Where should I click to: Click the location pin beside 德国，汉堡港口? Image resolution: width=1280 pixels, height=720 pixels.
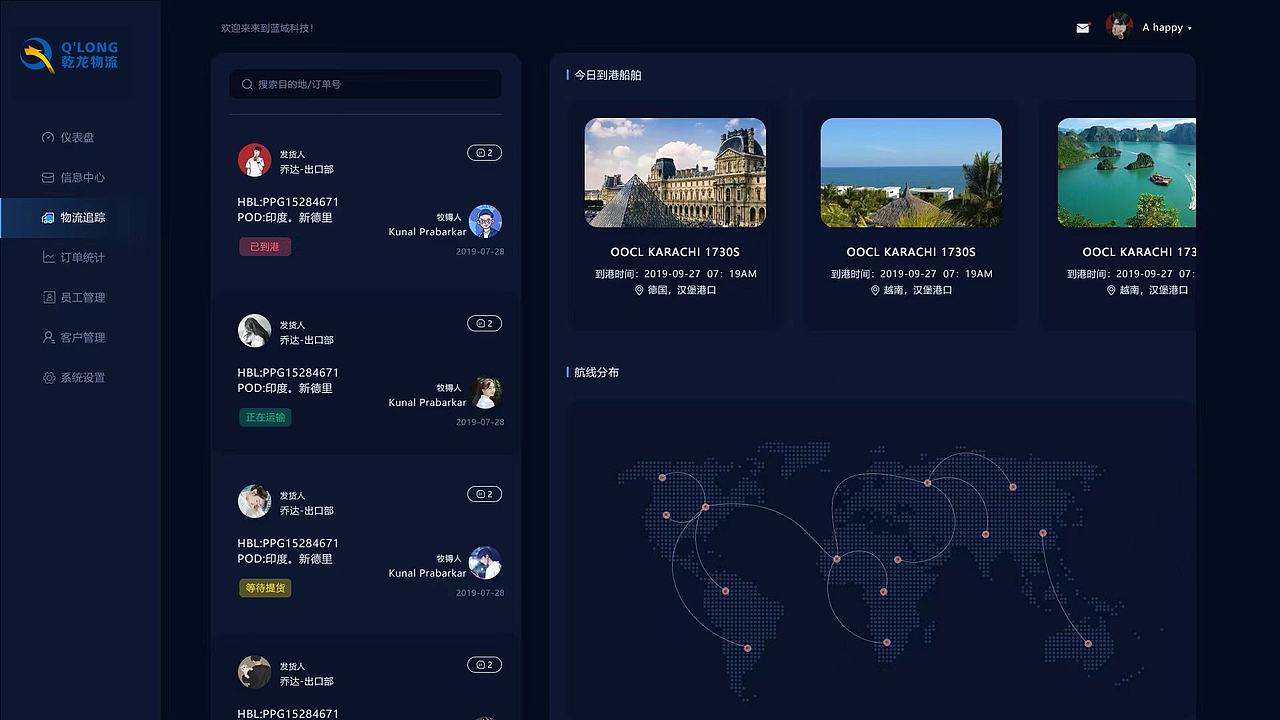(x=639, y=290)
